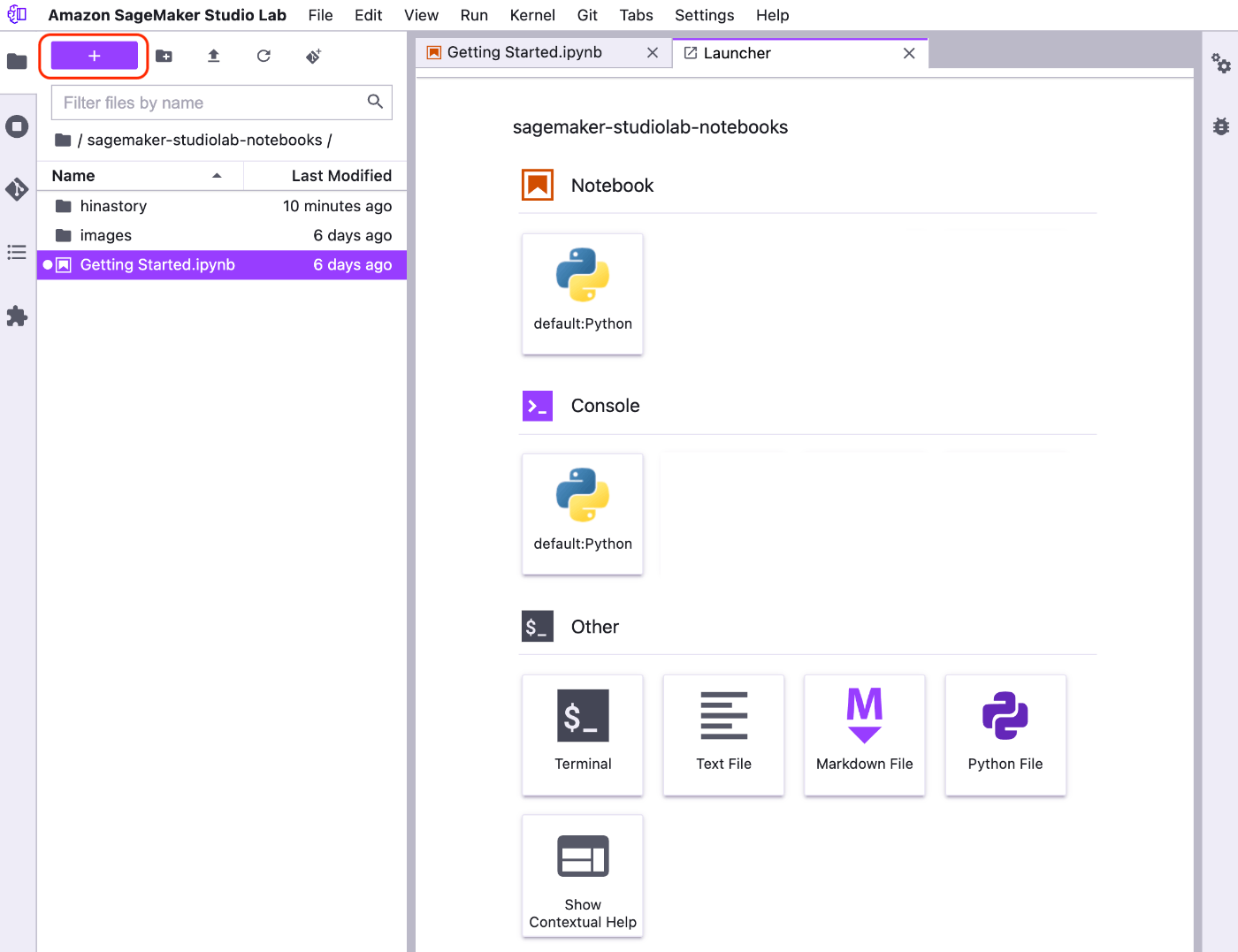The width and height of the screenshot is (1238, 952).
Task: Create a new Text File
Action: 723,735
